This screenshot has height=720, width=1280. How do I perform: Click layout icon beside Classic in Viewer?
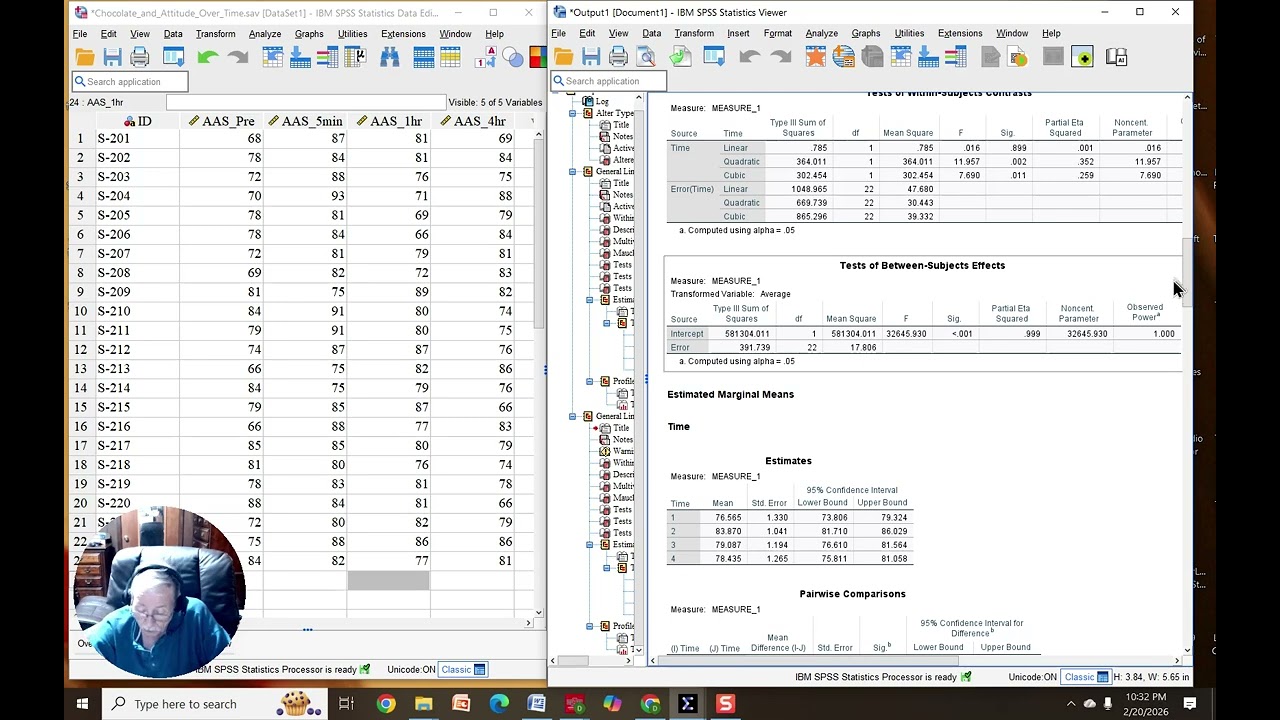(1102, 677)
